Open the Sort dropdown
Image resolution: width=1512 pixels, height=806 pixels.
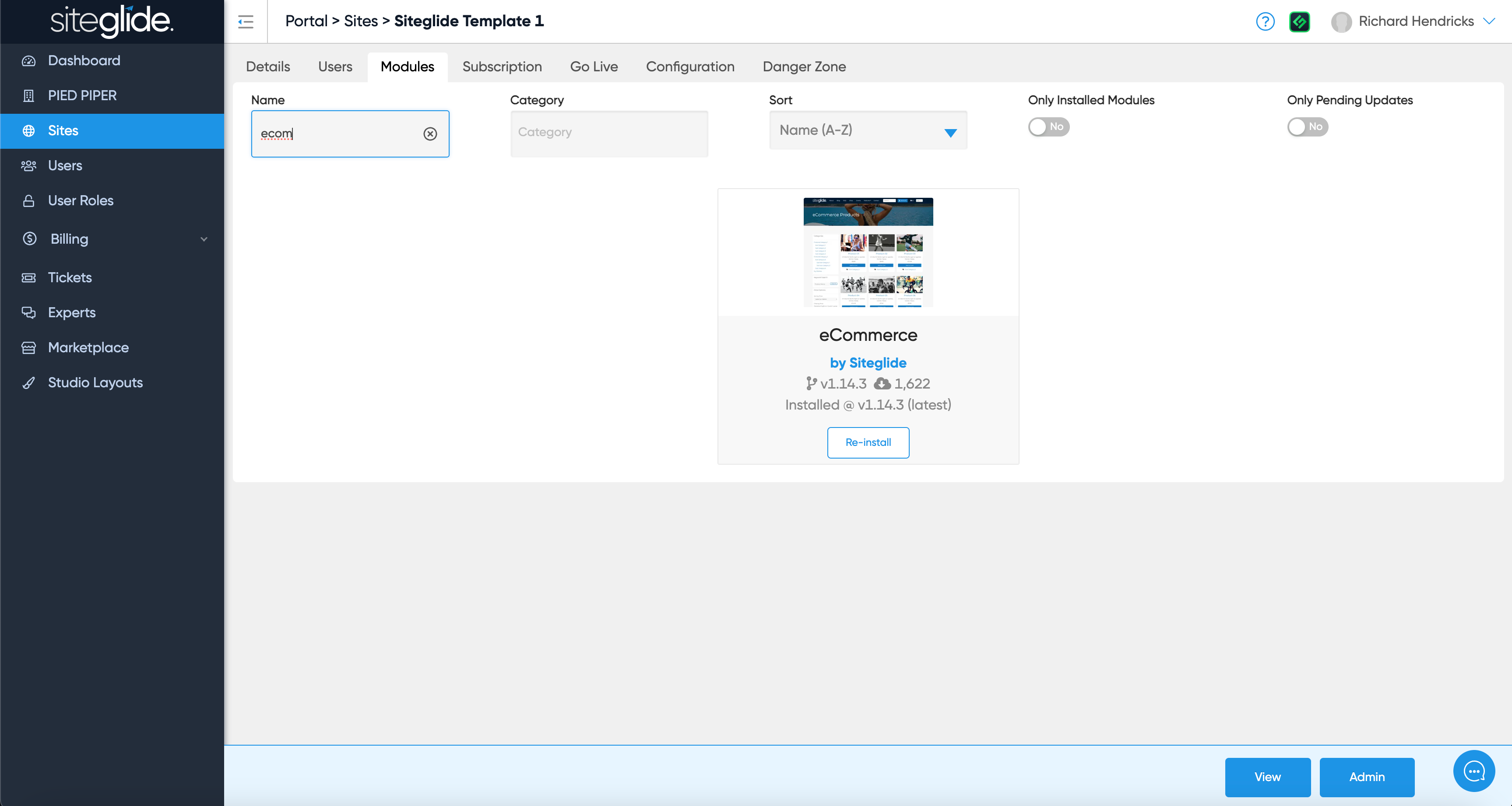point(868,130)
